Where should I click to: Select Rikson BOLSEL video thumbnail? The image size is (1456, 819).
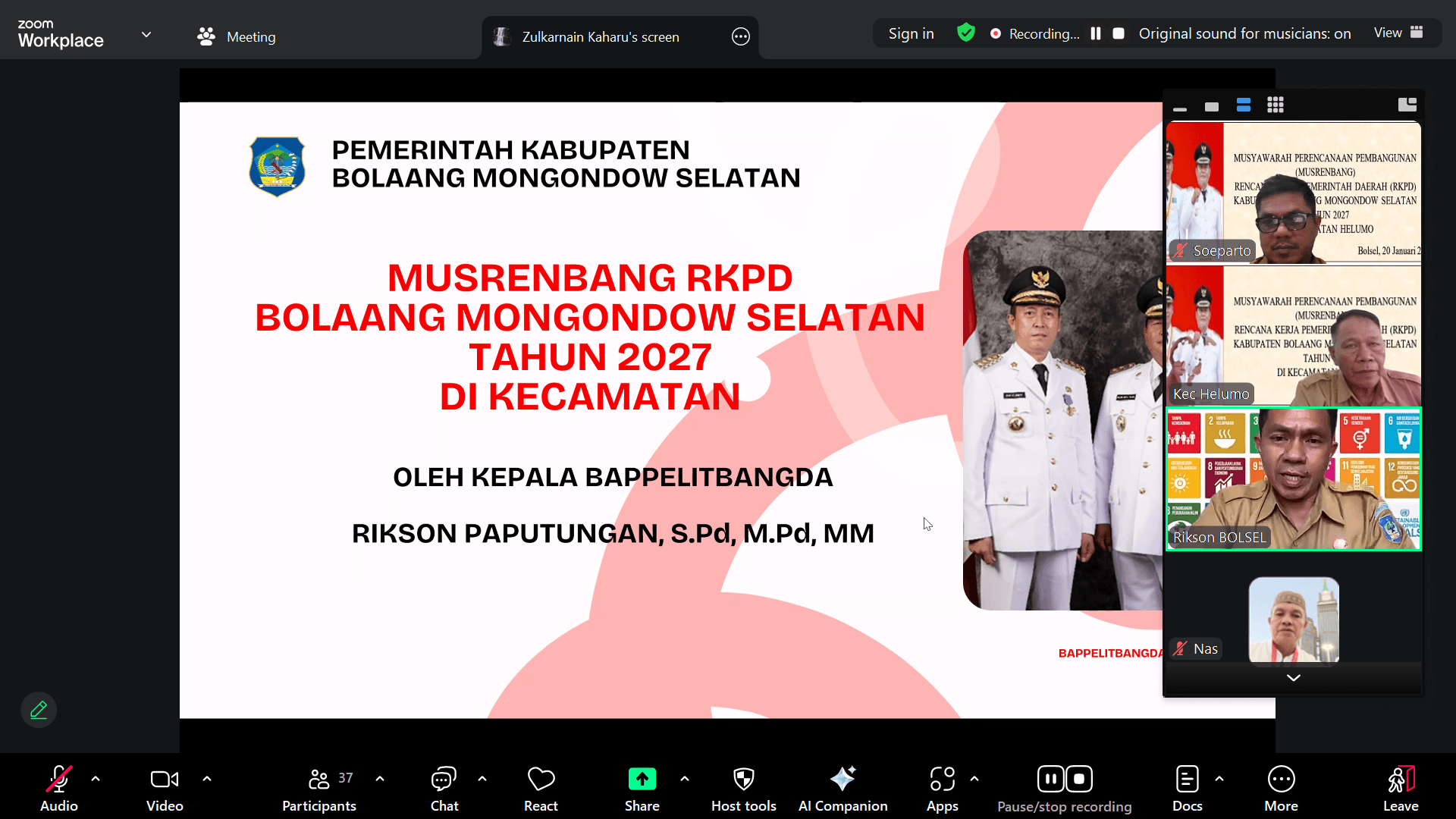[1293, 479]
